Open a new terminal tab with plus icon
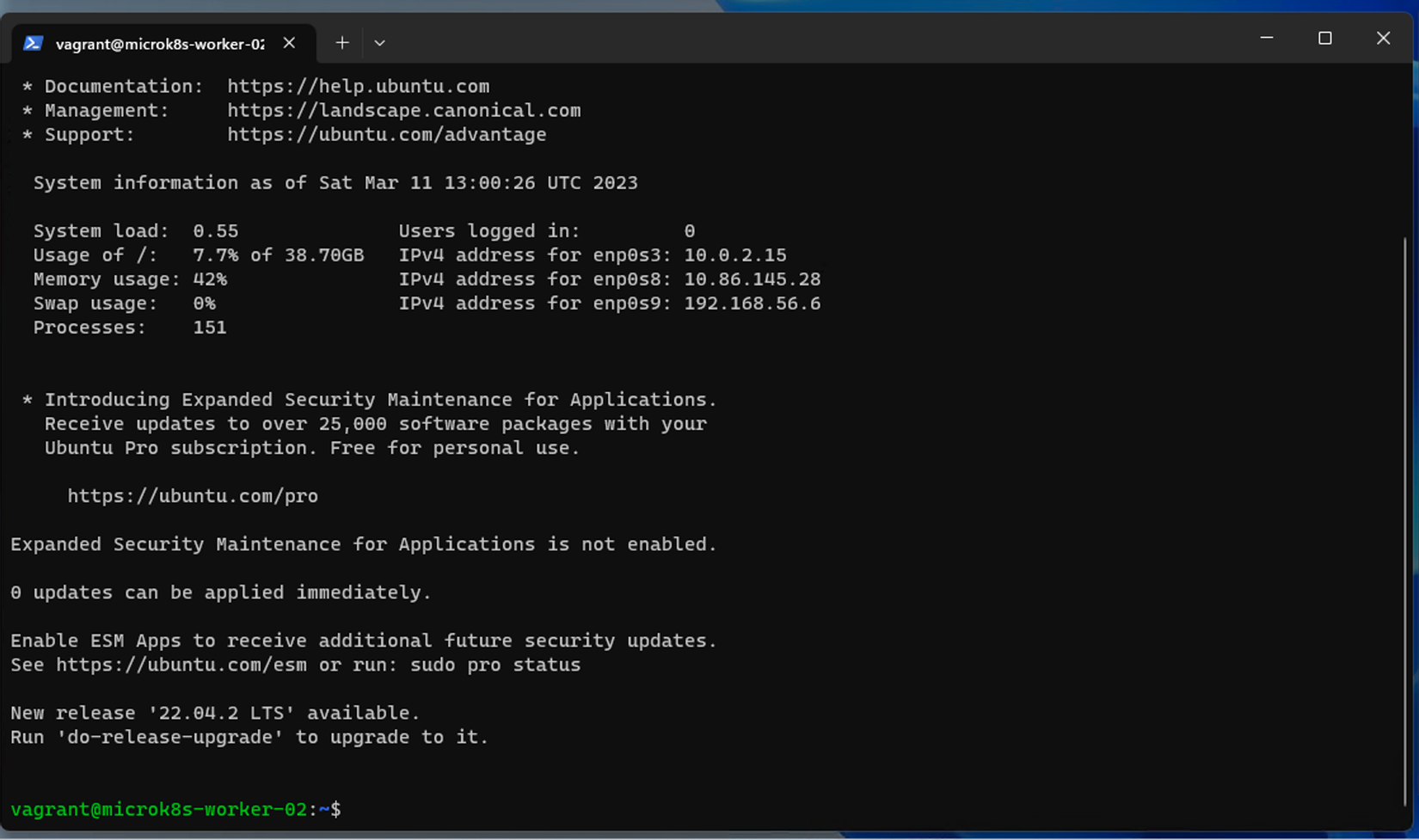The image size is (1419, 840). 341,42
